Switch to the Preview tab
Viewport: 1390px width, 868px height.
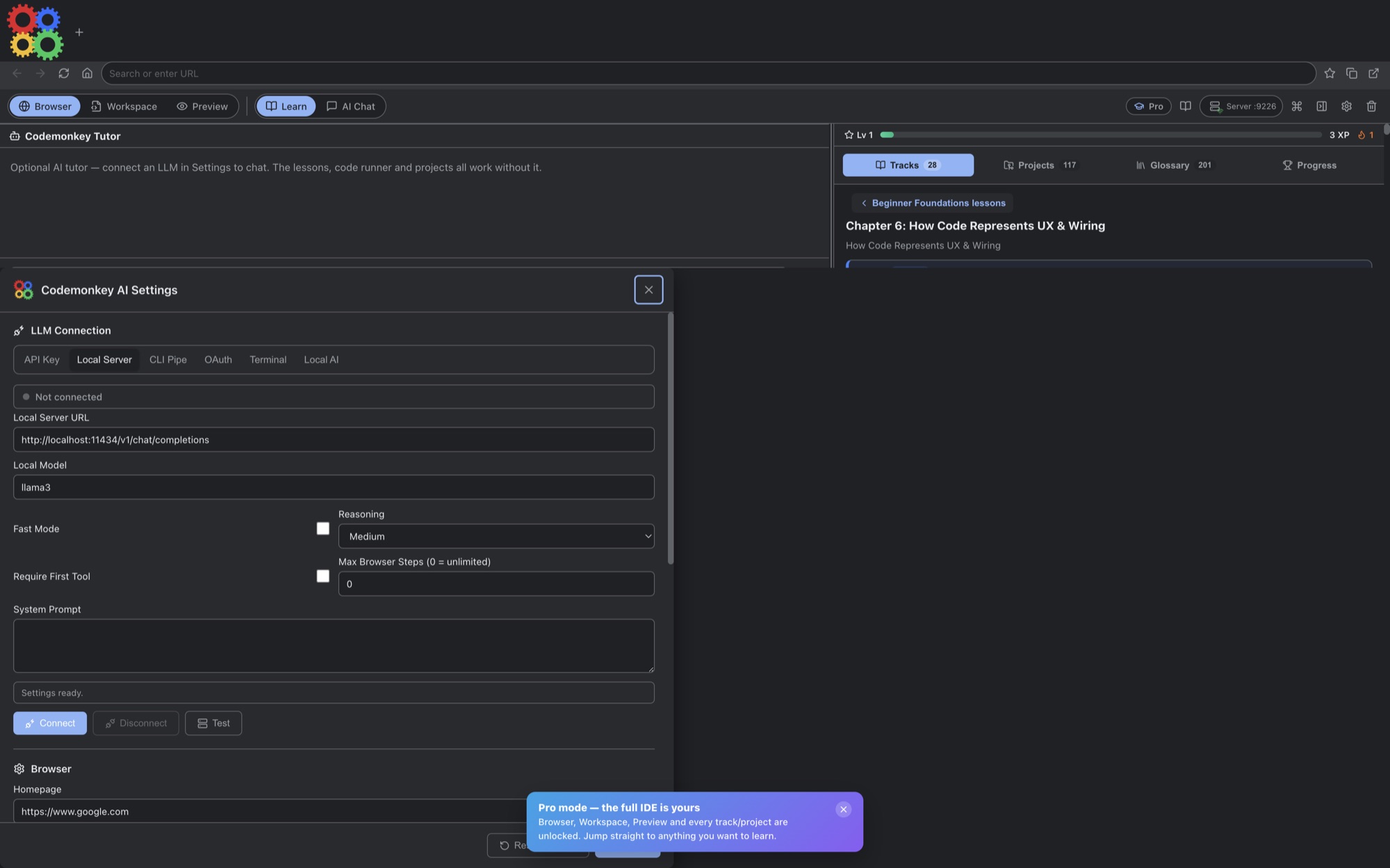(202, 106)
